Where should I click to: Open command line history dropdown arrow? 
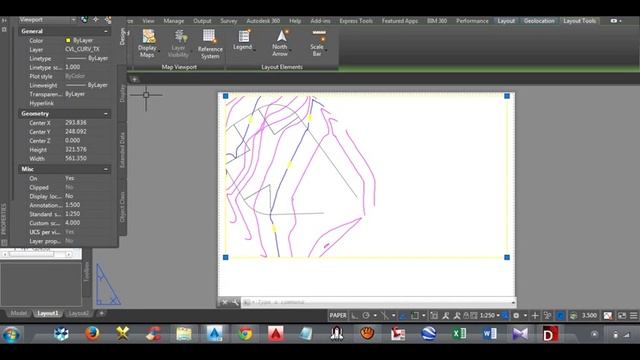(513, 302)
